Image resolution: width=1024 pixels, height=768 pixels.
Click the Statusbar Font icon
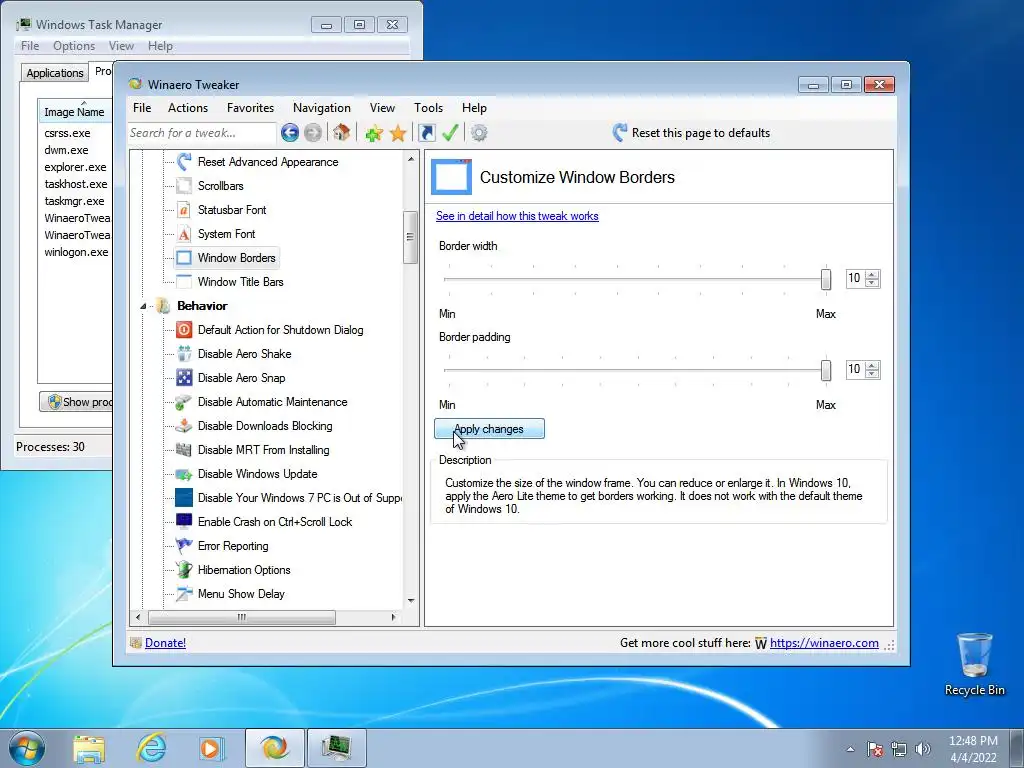184,210
